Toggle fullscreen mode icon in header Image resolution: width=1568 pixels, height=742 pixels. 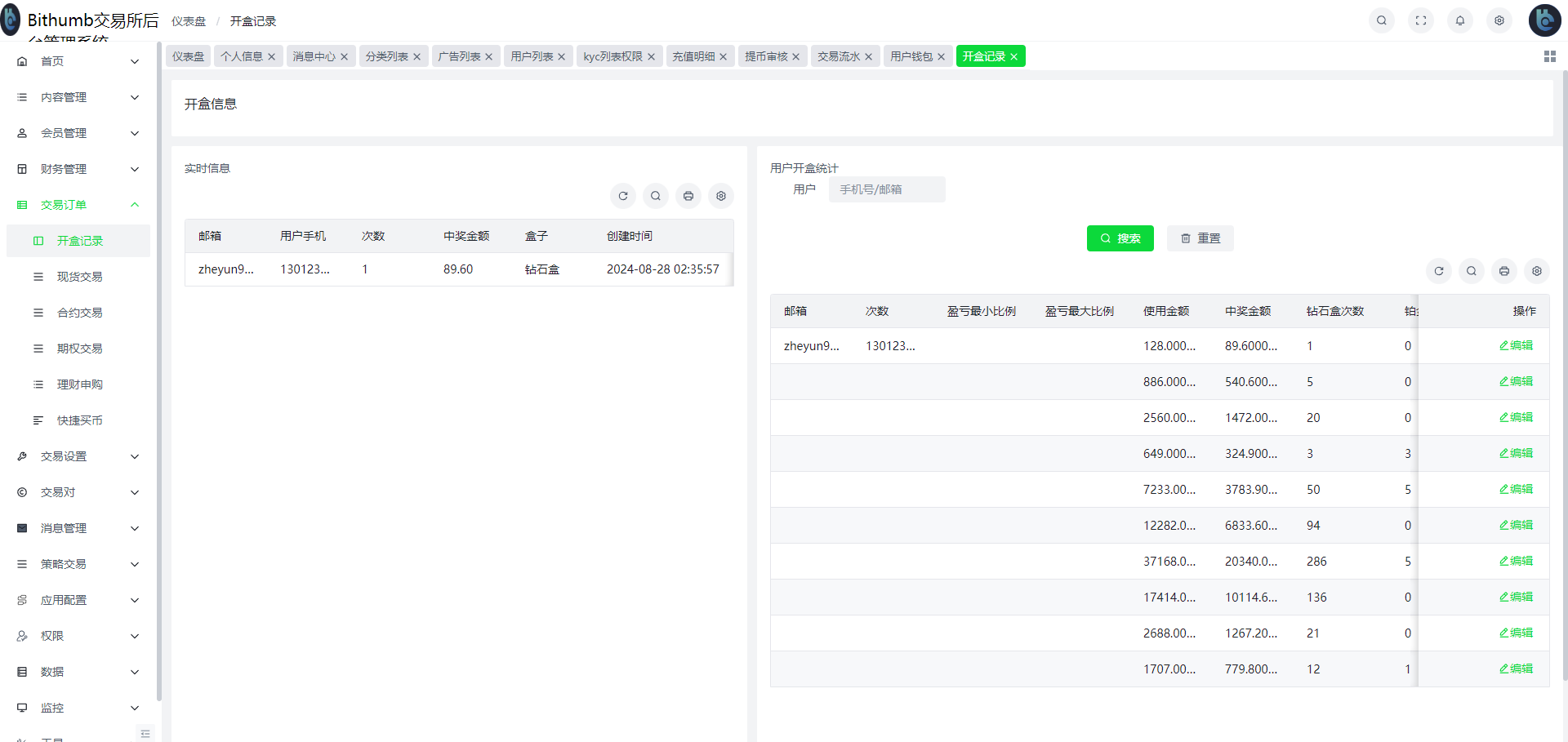click(x=1420, y=20)
